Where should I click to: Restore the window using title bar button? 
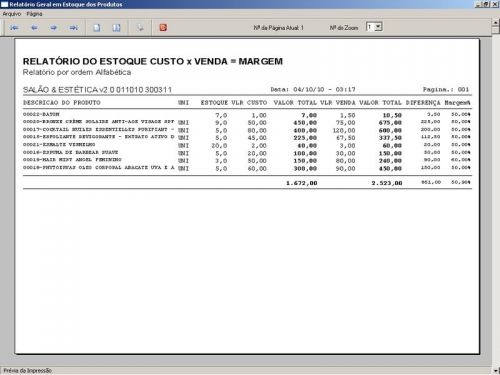486,4
